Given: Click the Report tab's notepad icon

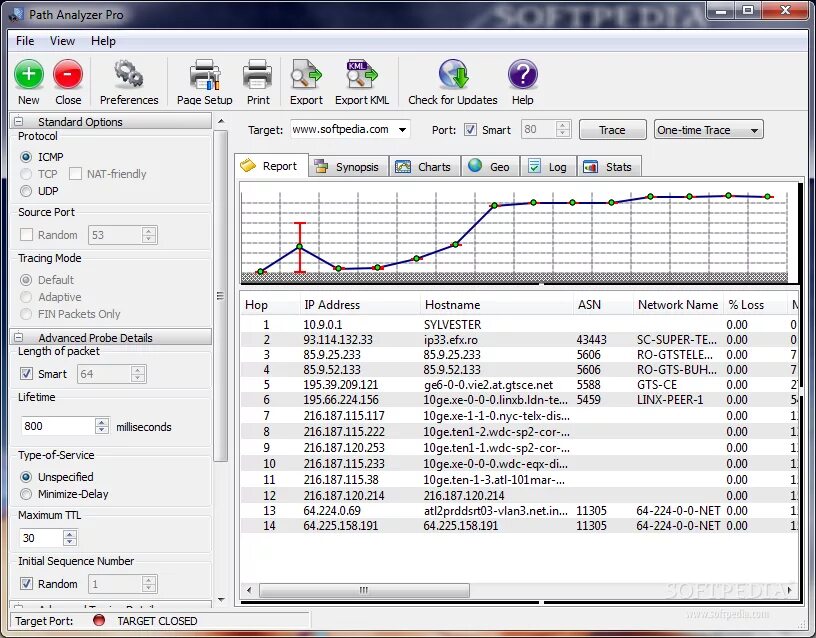Looking at the screenshot, I should pyautogui.click(x=248, y=165).
